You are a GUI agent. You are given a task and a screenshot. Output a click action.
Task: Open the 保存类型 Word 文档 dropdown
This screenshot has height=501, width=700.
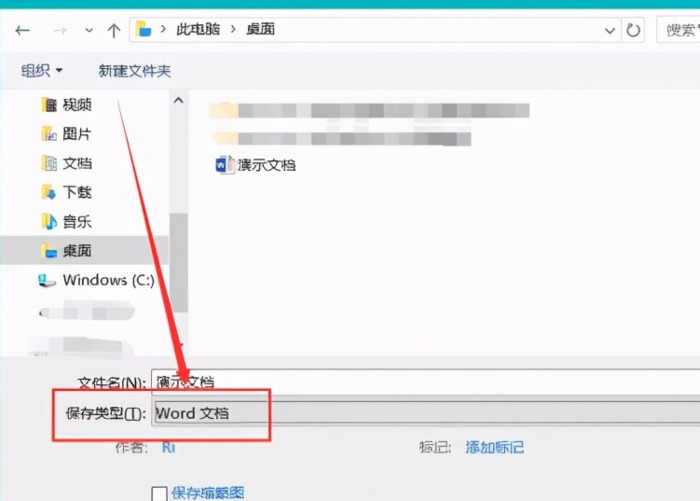(425, 413)
